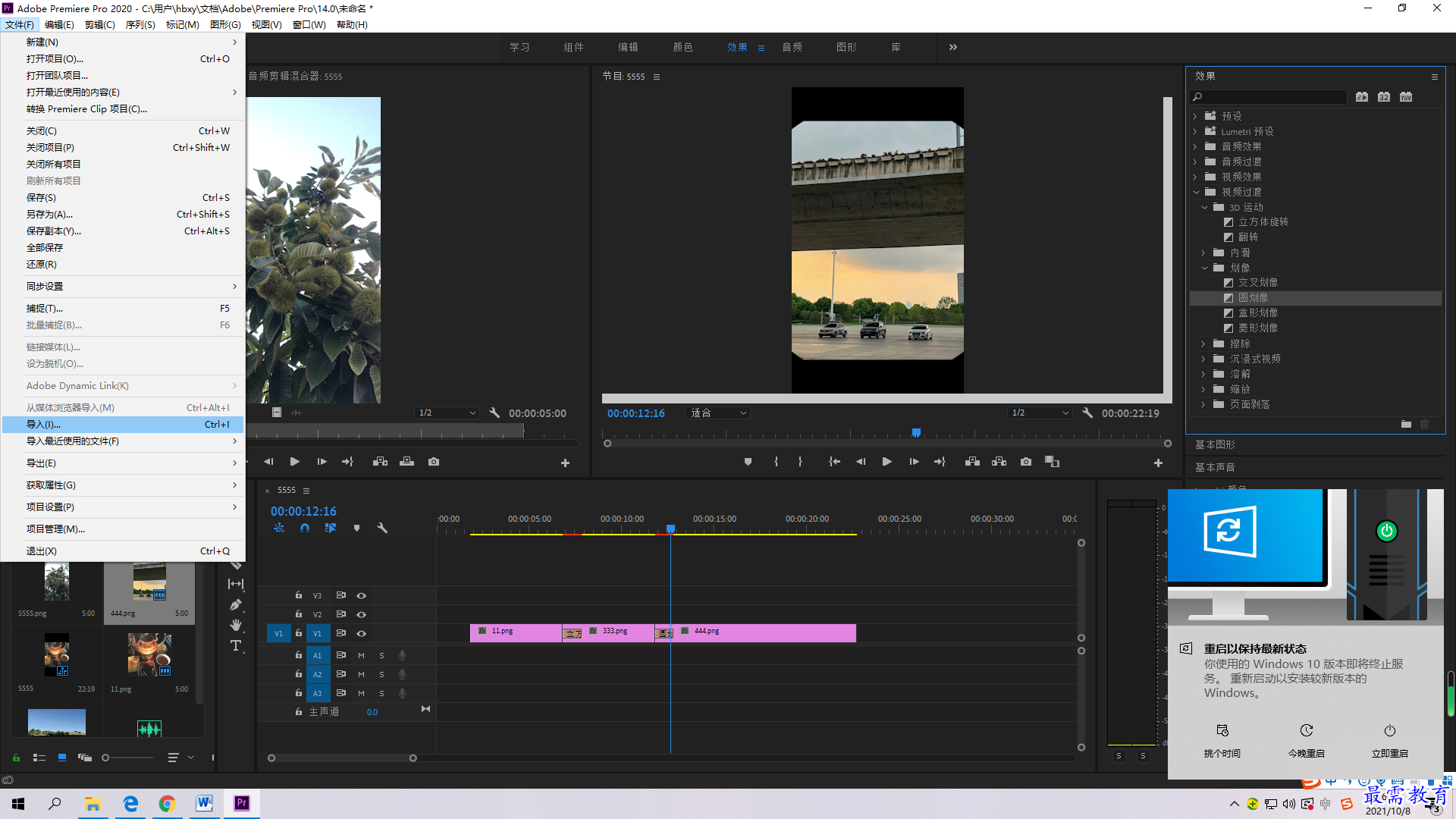The width and height of the screenshot is (1456, 819).
Task: Open the 基本图形 panel
Action: point(1215,444)
